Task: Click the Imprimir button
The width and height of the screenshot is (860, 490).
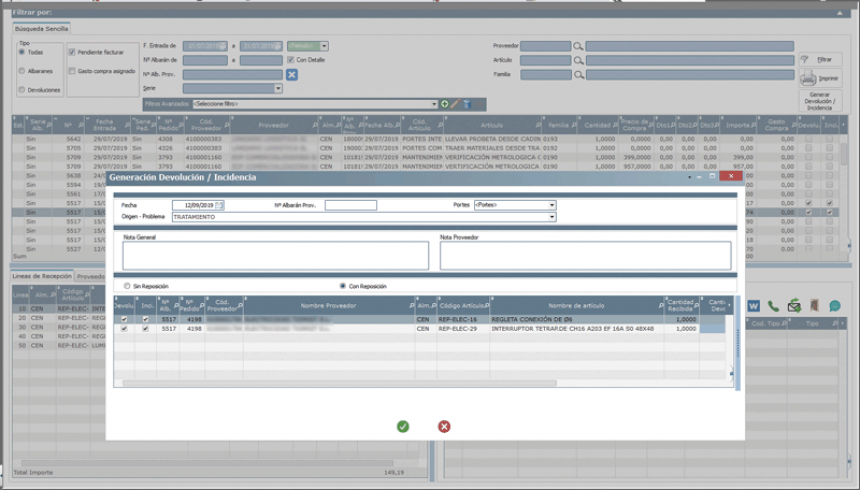Action: point(820,78)
